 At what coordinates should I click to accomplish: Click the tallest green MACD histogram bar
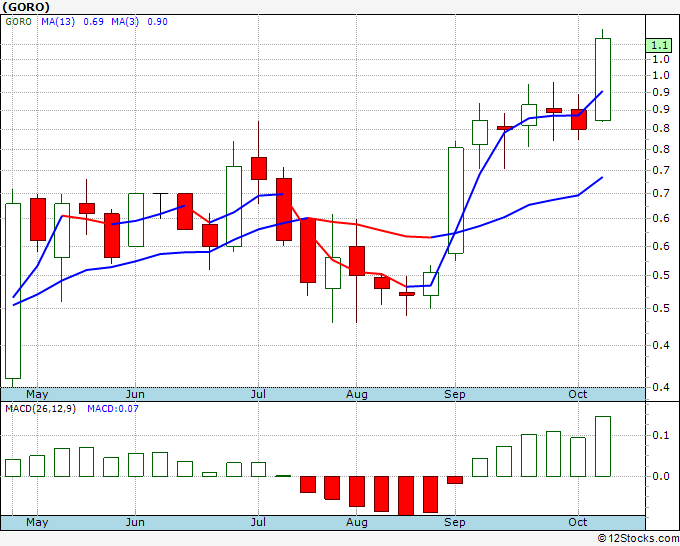coord(603,446)
